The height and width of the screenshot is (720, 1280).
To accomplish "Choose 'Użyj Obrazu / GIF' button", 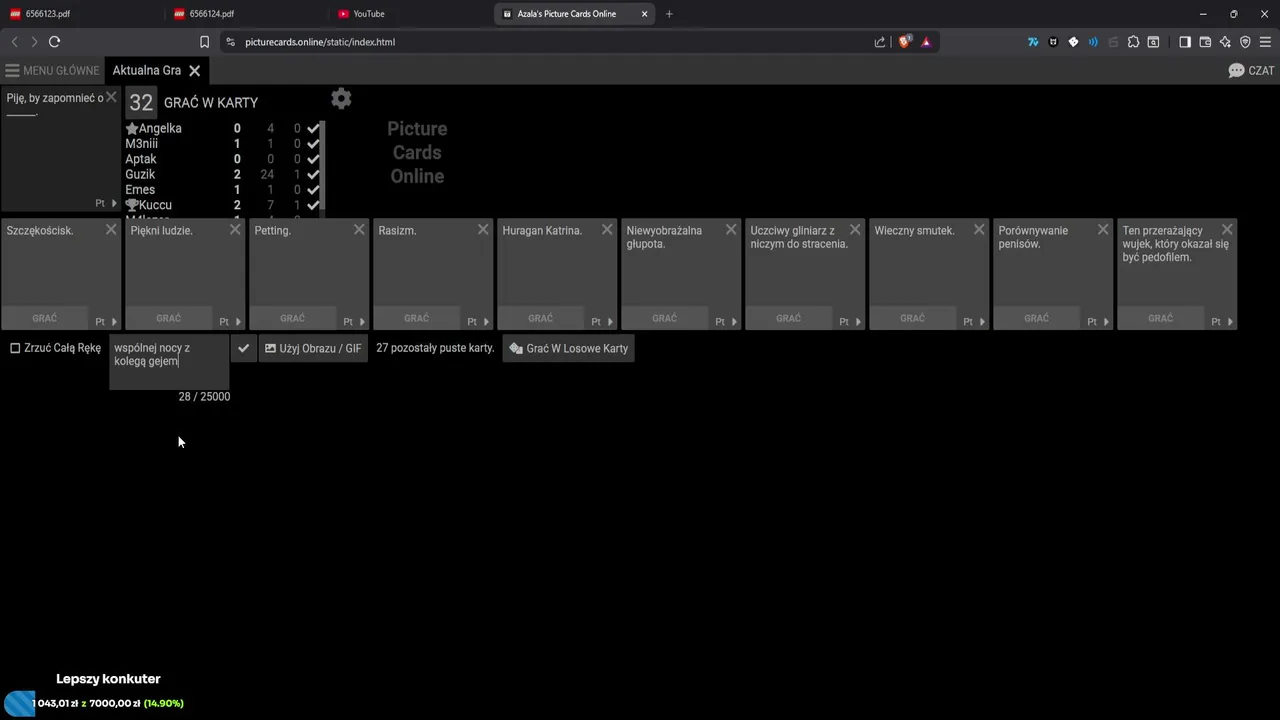I will tap(314, 348).
